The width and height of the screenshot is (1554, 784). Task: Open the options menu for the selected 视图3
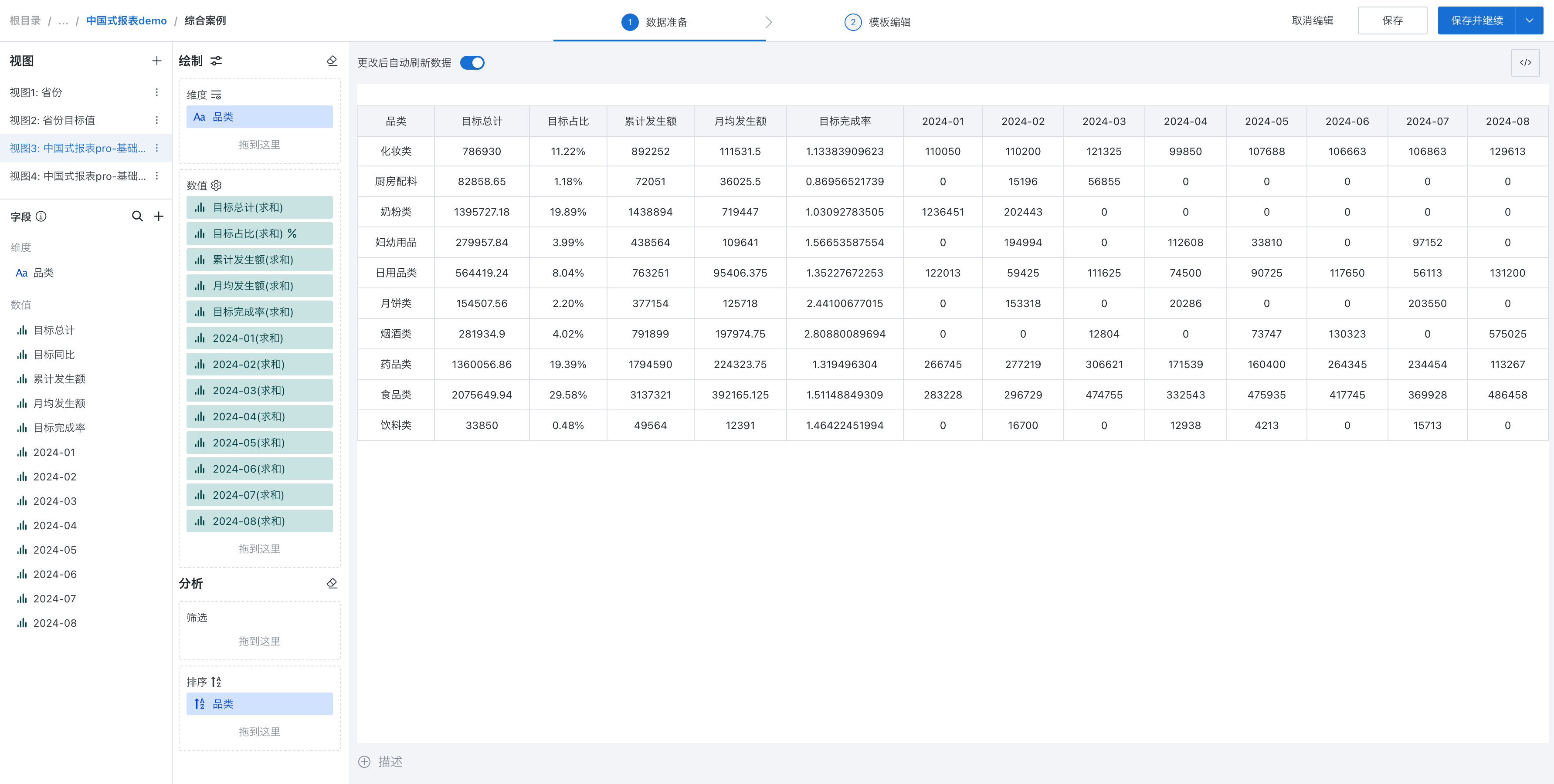coord(157,149)
